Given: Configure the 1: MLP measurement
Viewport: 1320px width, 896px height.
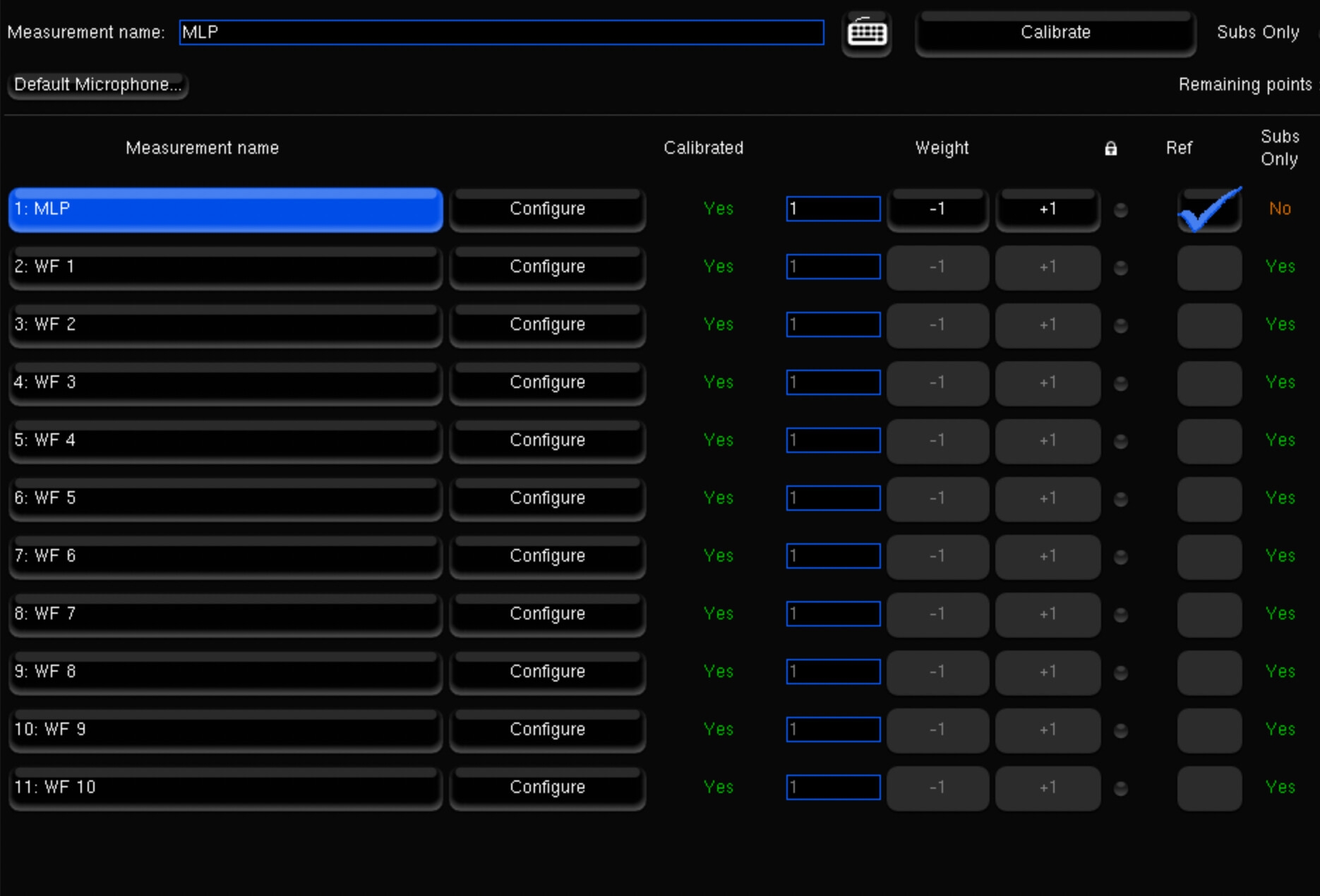Looking at the screenshot, I should [x=548, y=209].
